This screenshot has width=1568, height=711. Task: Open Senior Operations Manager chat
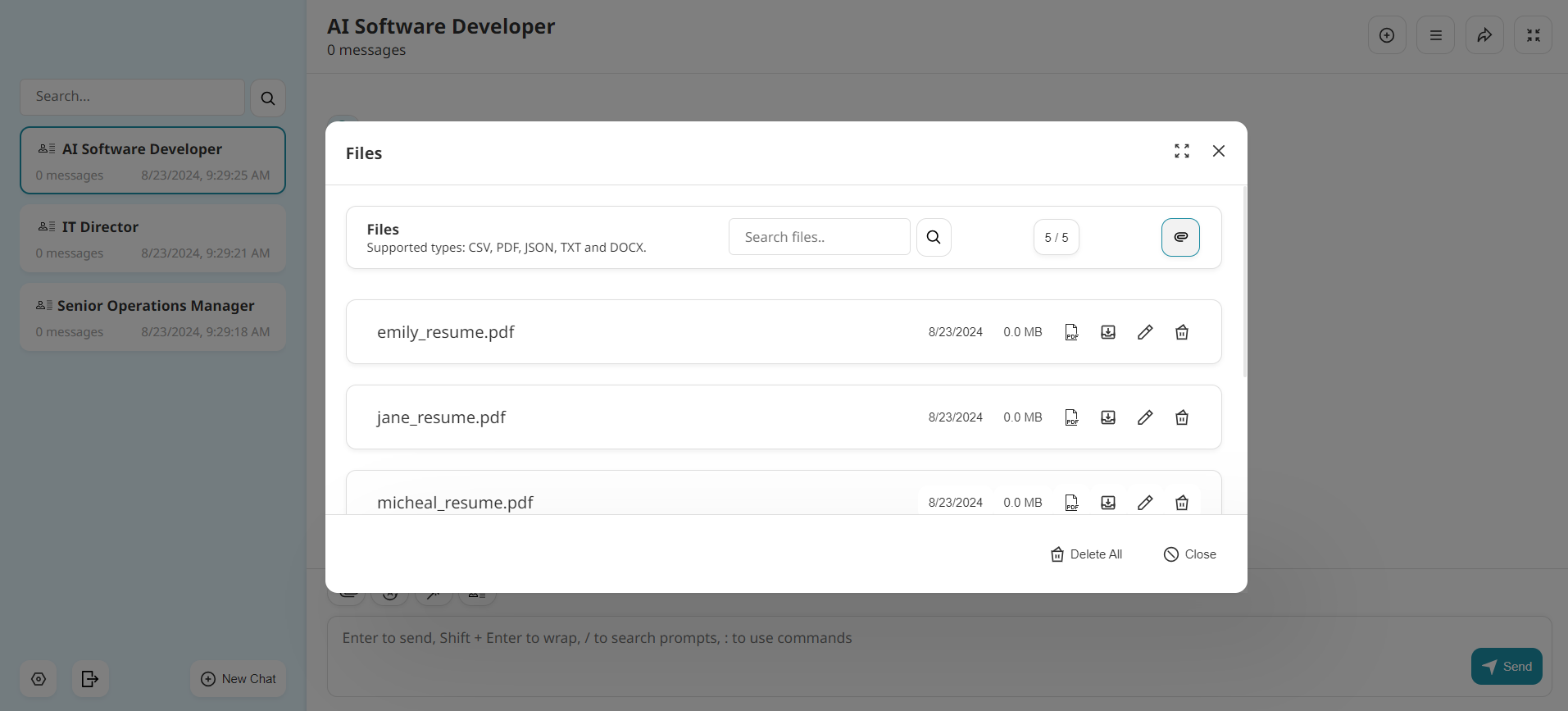(x=152, y=317)
